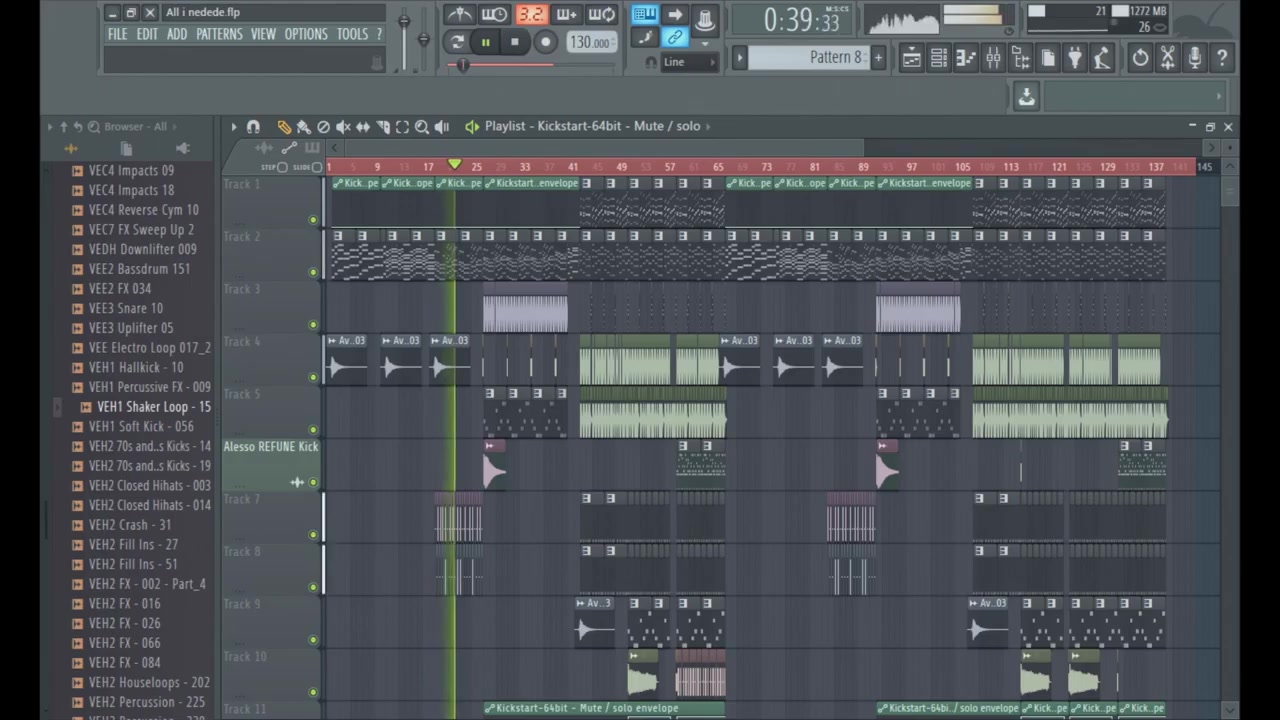1280x720 pixels.
Task: Open the Playlist view from toolbar
Action: click(x=911, y=58)
